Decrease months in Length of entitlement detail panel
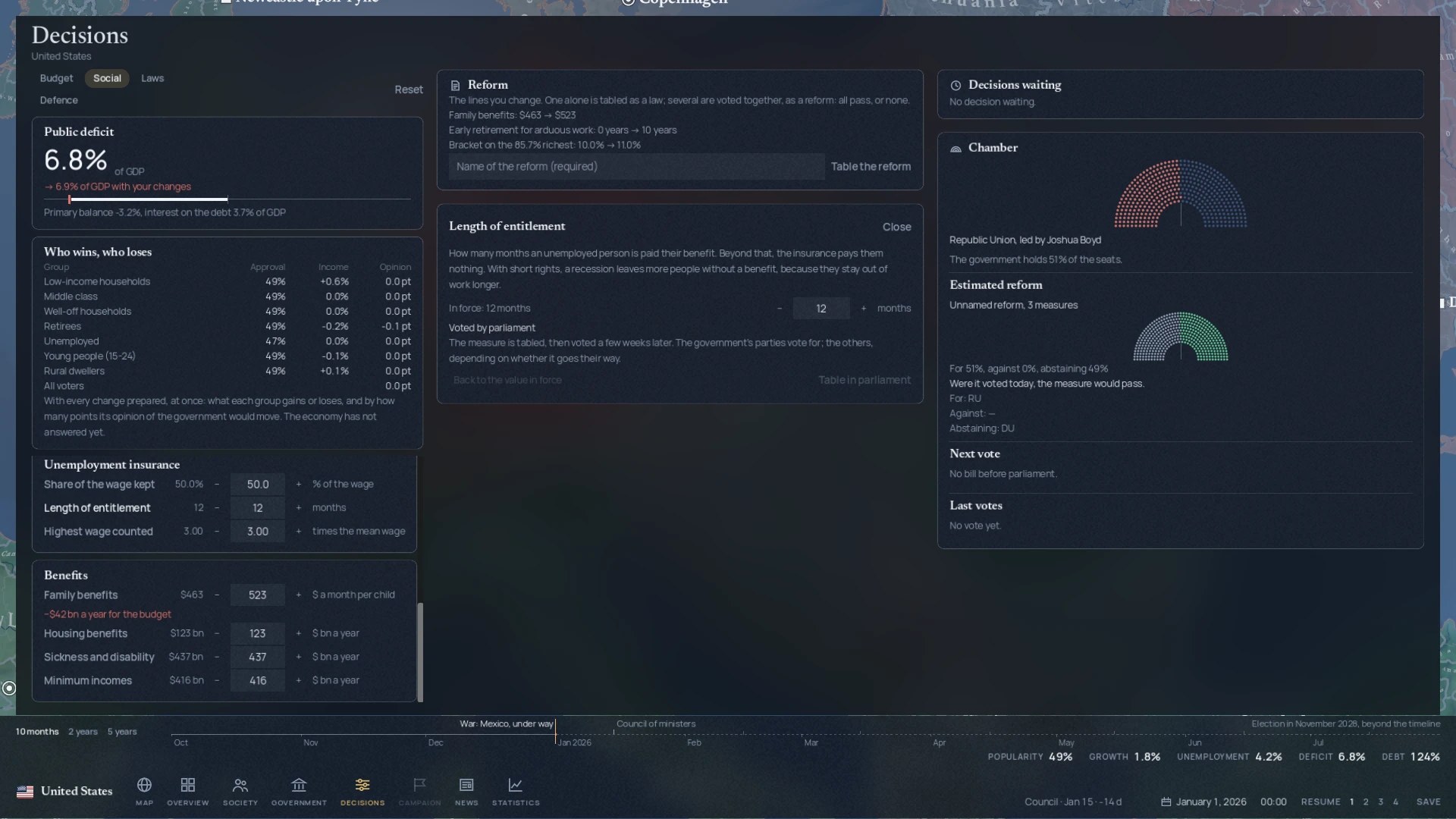This screenshot has width=1456, height=819. 779,309
